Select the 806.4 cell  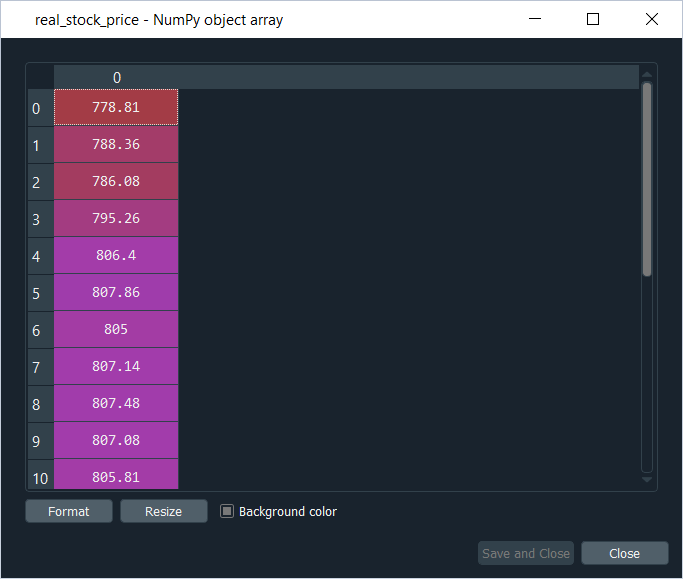(116, 255)
